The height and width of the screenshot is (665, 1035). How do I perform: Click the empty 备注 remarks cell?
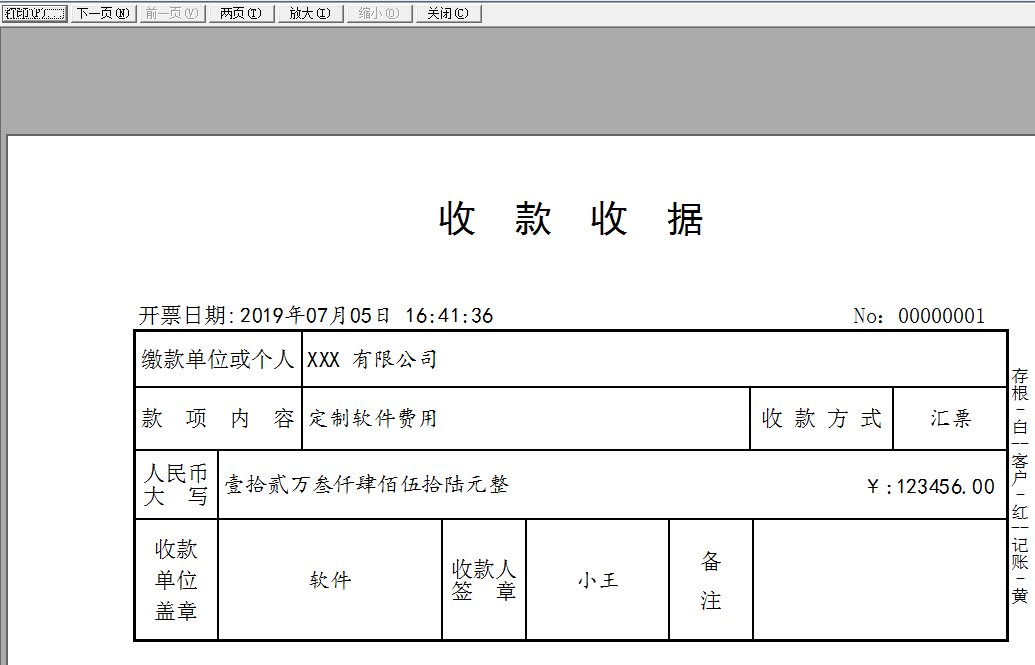[880, 580]
